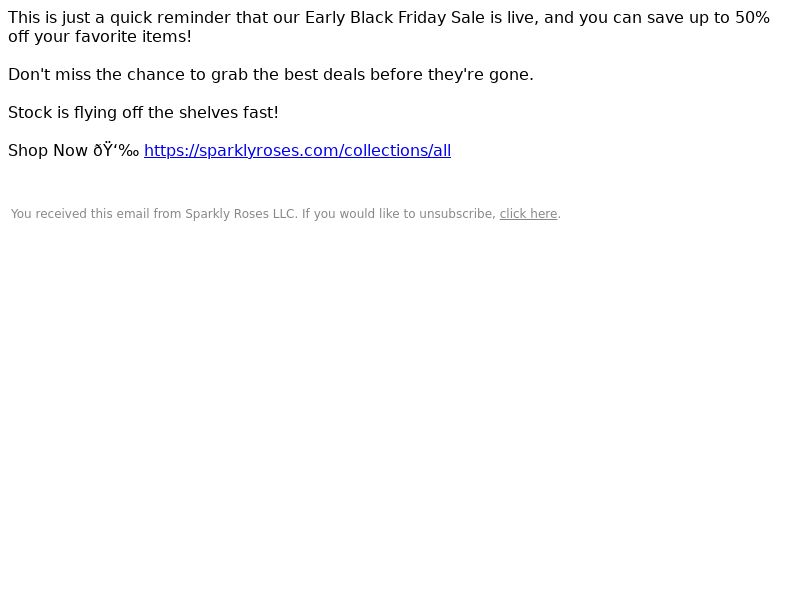Viewport: 800px width, 600px height.
Task: Select the 'Stock is flying off' sentence
Action: (143, 112)
